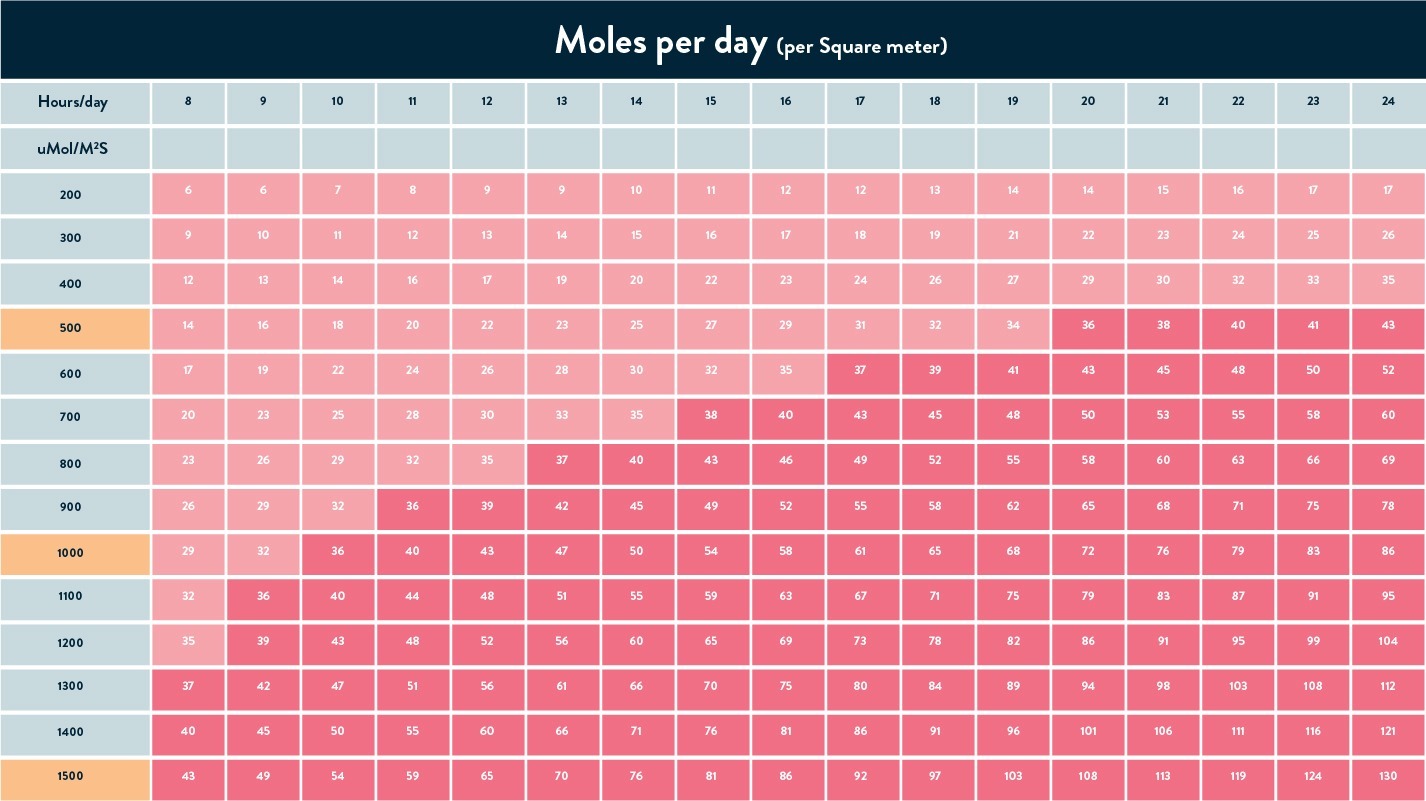Select the Hours/day header cell
Image resolution: width=1426 pixels, height=801 pixels.
click(75, 102)
